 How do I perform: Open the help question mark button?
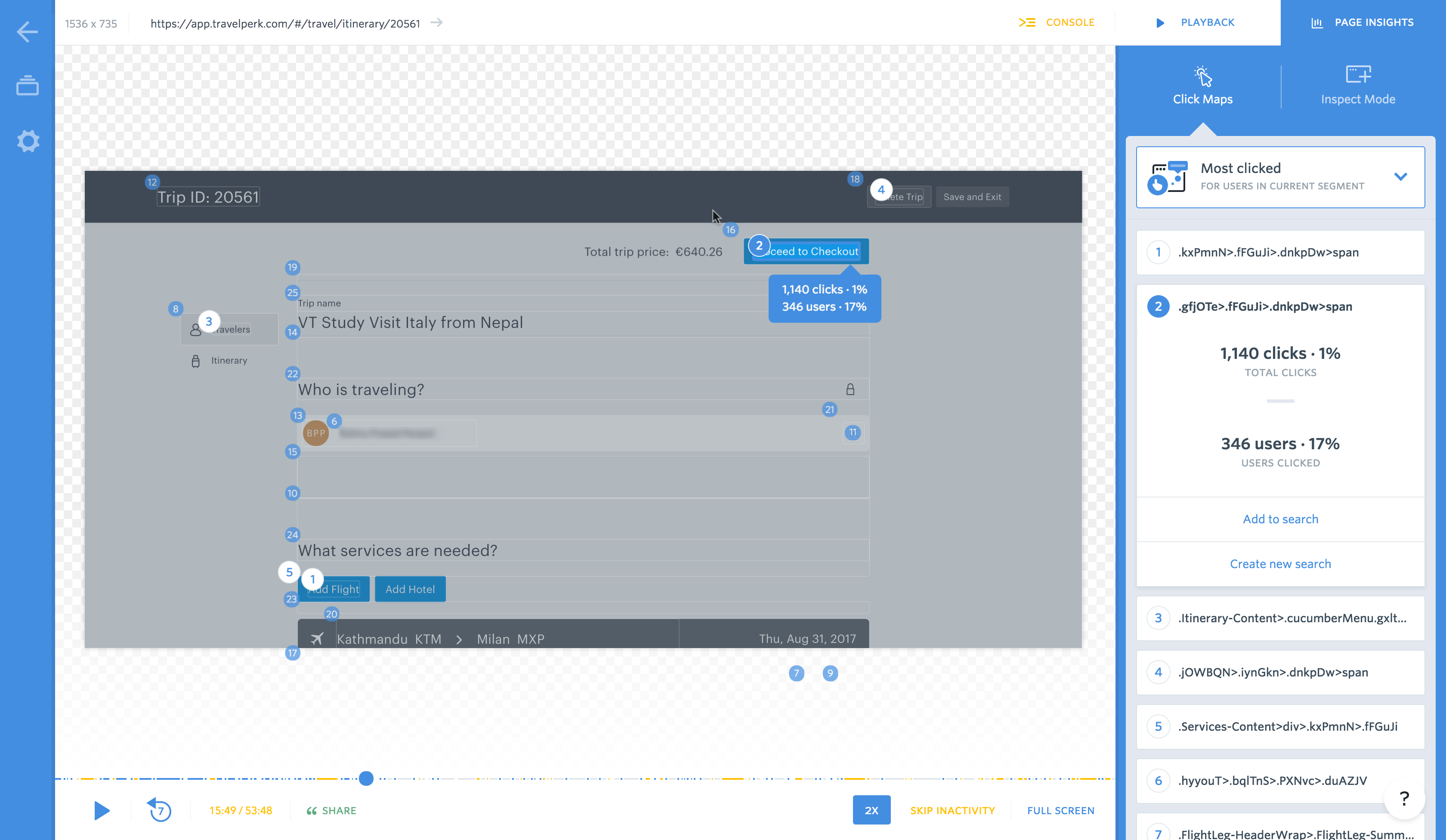click(x=1404, y=798)
